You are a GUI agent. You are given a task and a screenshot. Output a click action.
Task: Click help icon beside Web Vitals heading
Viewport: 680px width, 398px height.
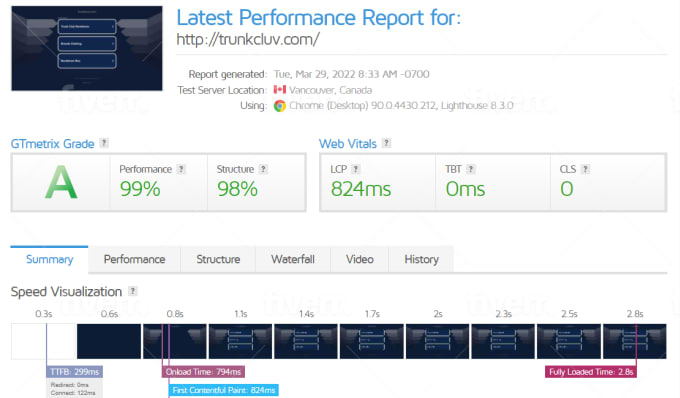[x=386, y=143]
